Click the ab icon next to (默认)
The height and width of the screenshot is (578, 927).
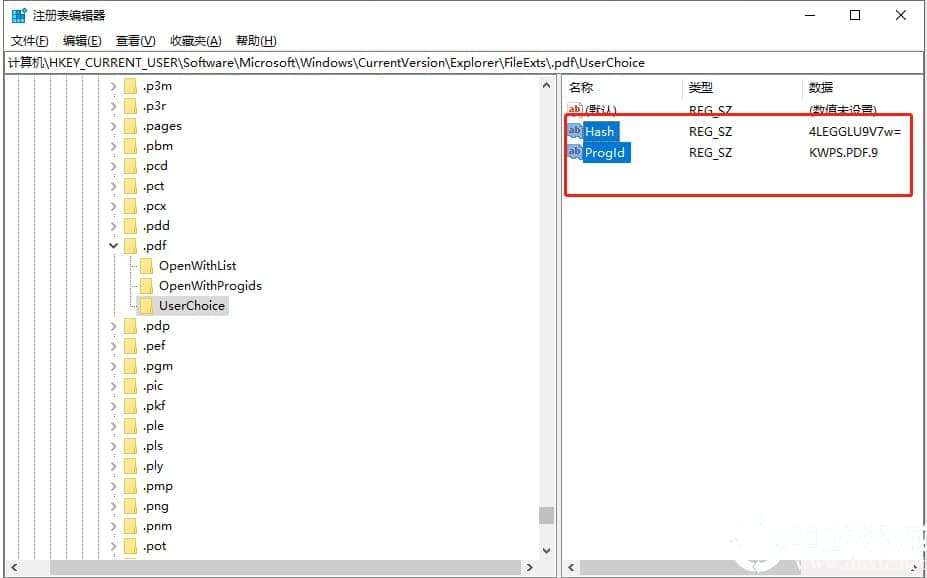click(x=574, y=109)
